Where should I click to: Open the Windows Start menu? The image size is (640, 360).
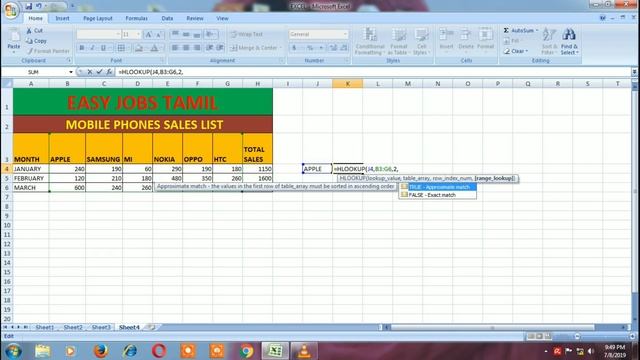[x=13, y=351]
